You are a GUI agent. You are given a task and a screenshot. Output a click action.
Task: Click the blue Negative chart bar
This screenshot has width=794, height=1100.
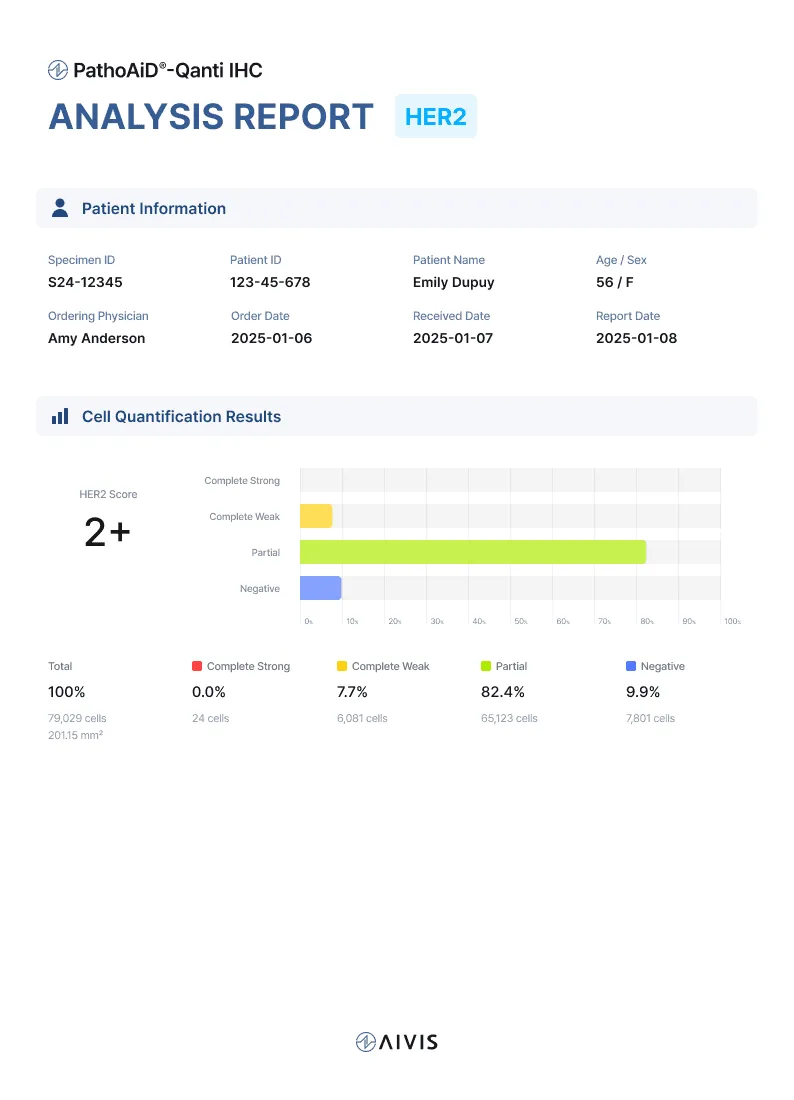pos(320,588)
